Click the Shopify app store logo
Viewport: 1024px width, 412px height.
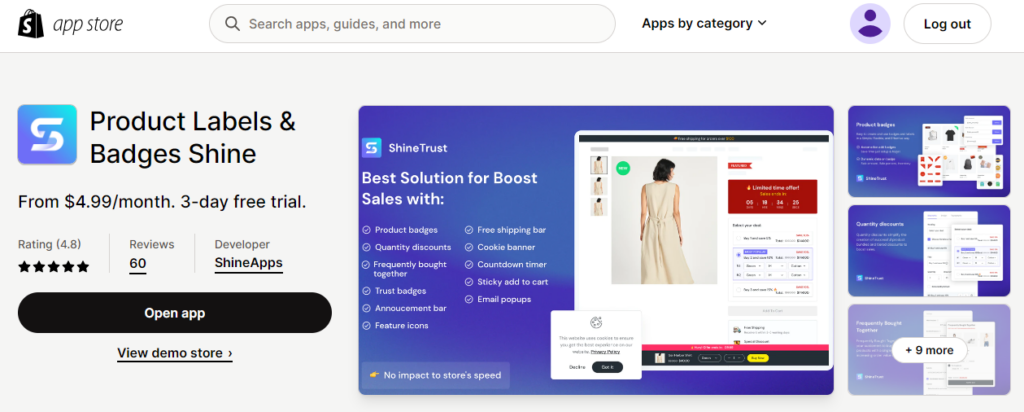(x=70, y=24)
